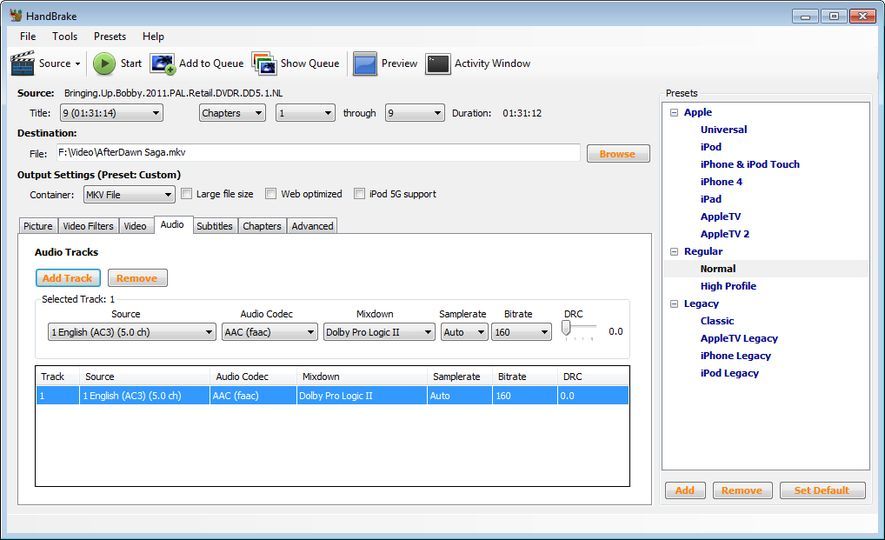Select the Classic preset
This screenshot has width=885, height=540.
tap(717, 321)
